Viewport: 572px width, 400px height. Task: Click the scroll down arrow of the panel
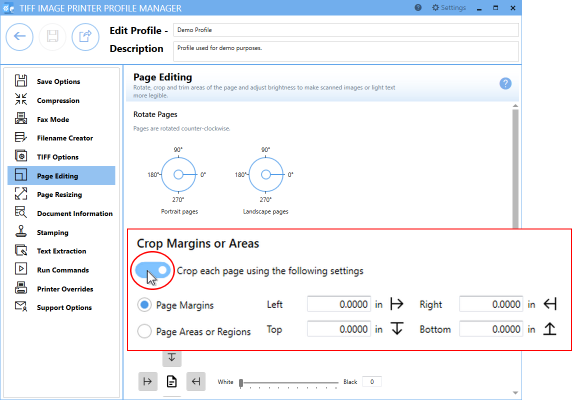(515, 393)
